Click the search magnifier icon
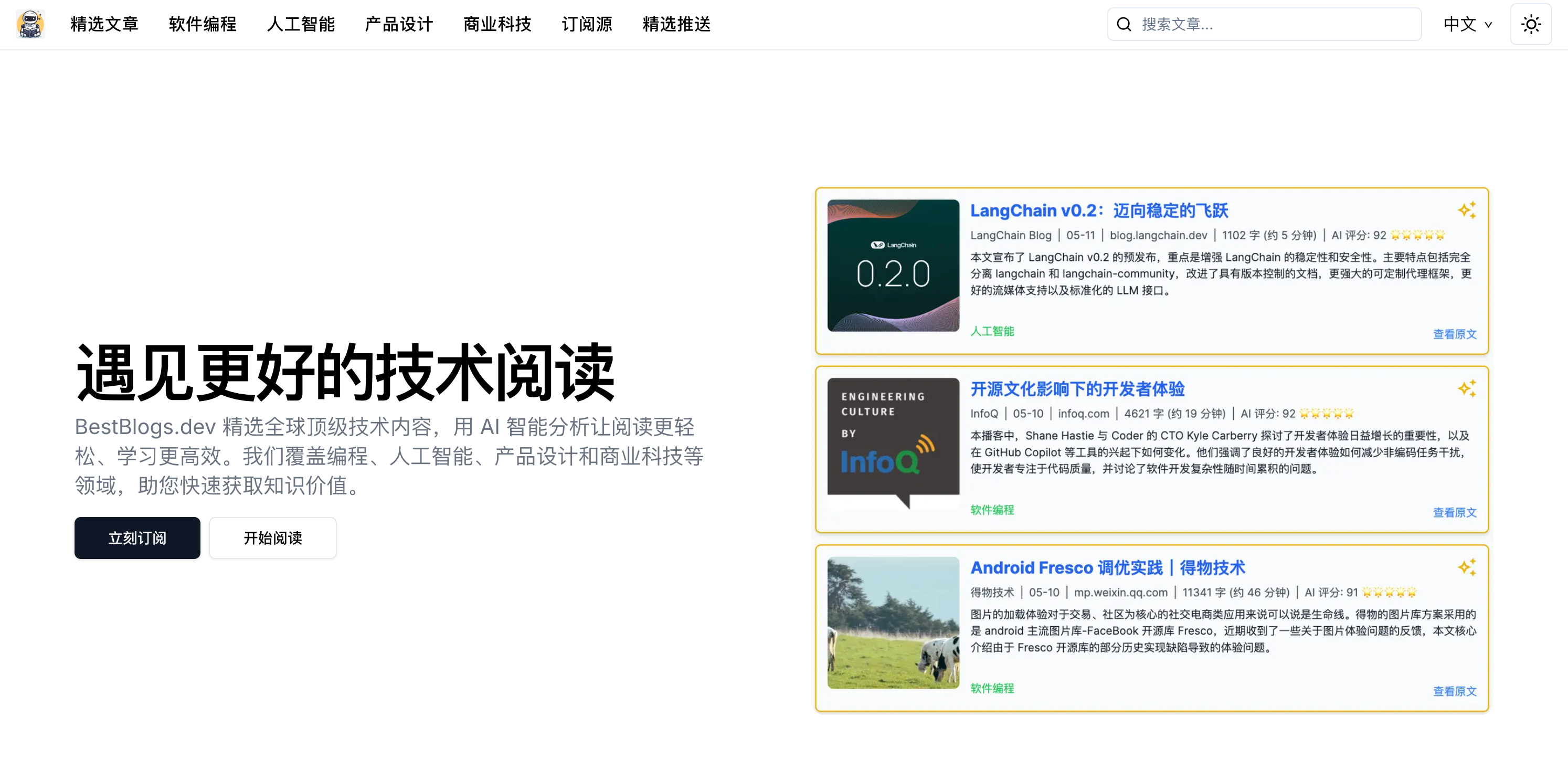This screenshot has width=1568, height=760. click(x=1124, y=24)
